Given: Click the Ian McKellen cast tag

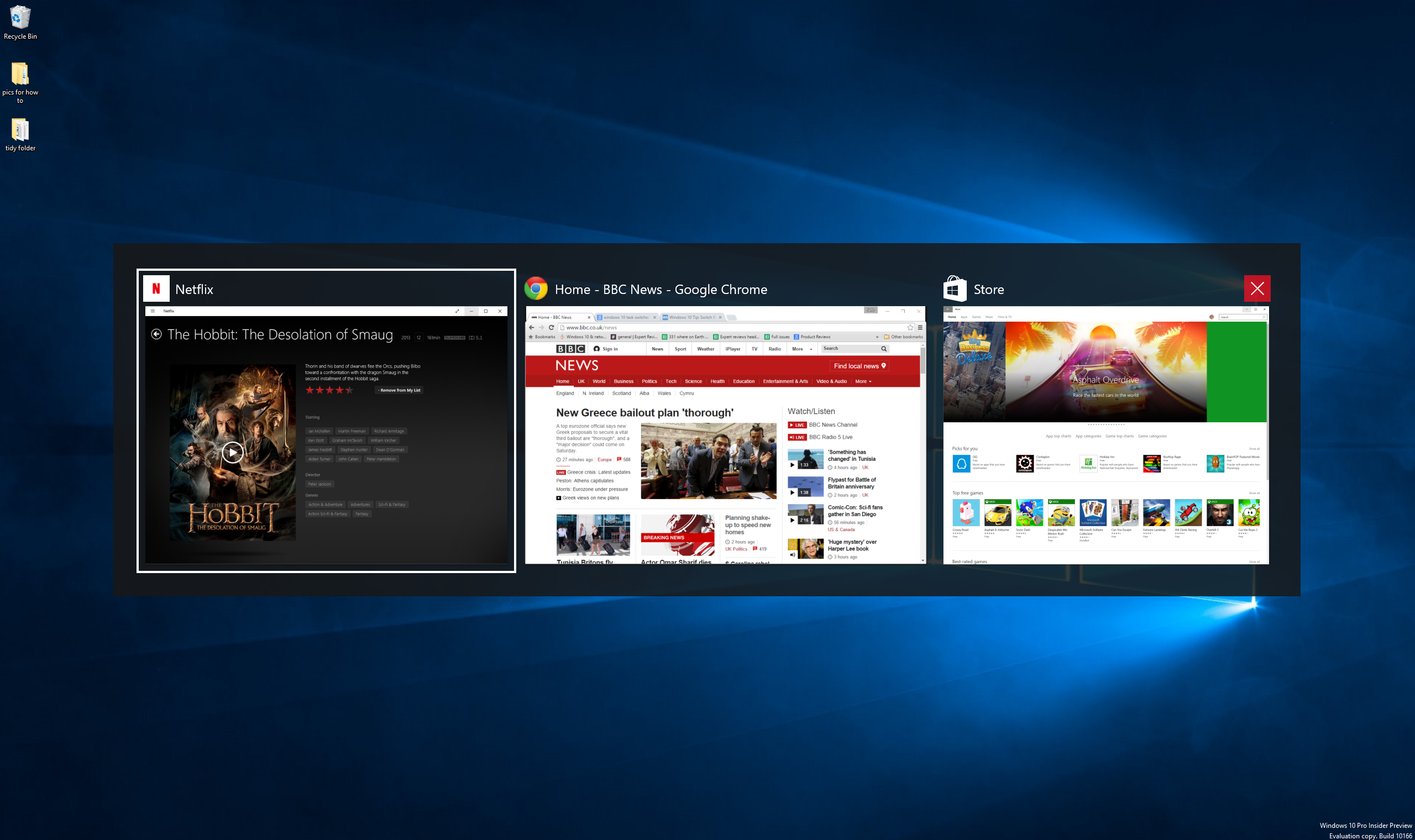Looking at the screenshot, I should coord(319,431).
